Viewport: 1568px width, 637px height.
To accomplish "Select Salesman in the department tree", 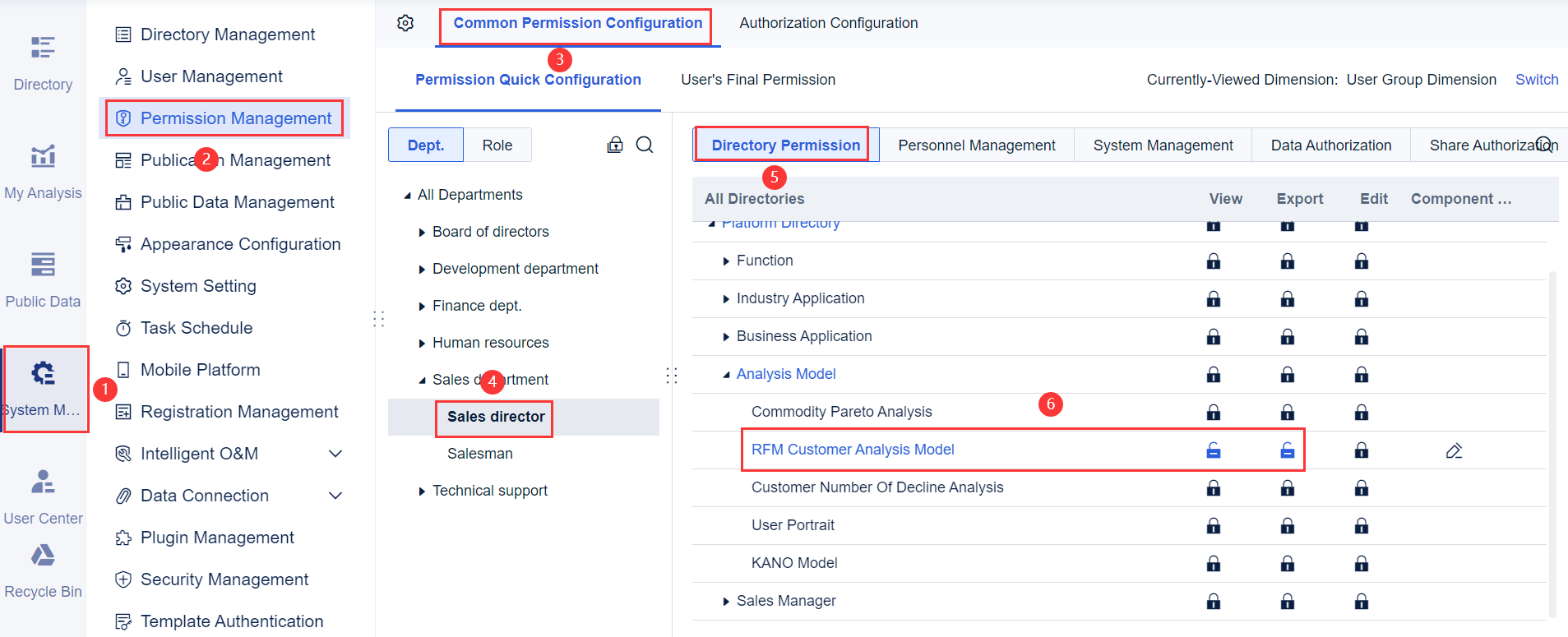I will point(479,454).
